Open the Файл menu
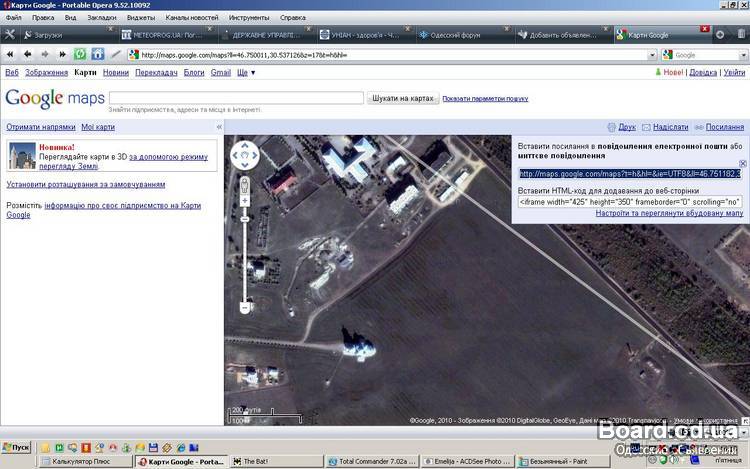Image resolution: width=750 pixels, height=469 pixels. point(13,18)
